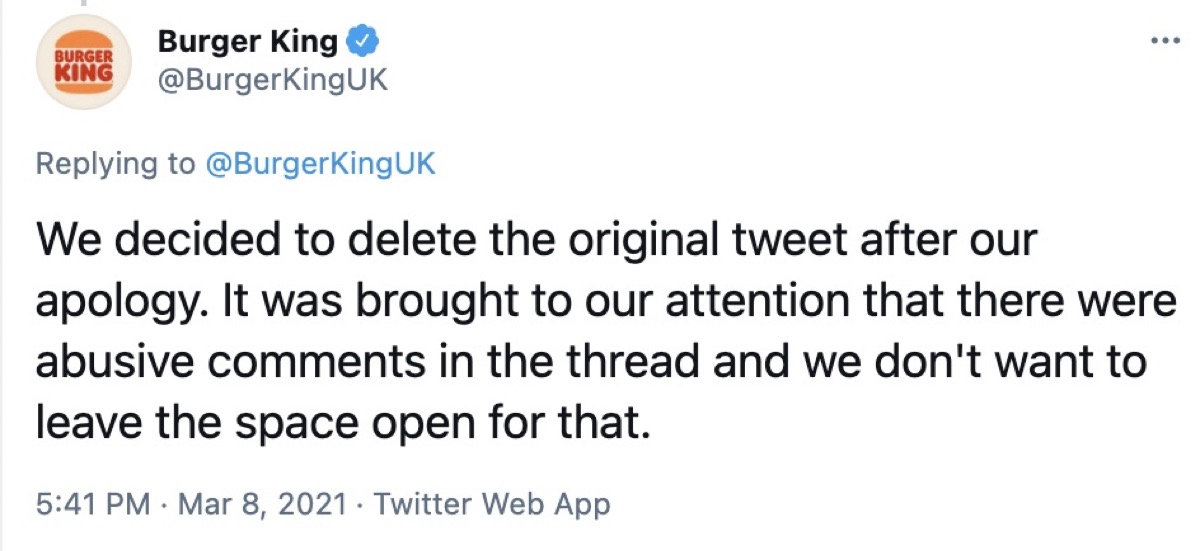Screen dimensions: 1200x551
Task: Click the thread connector line above the avatar
Action: pyautogui.click(x=85, y=3)
